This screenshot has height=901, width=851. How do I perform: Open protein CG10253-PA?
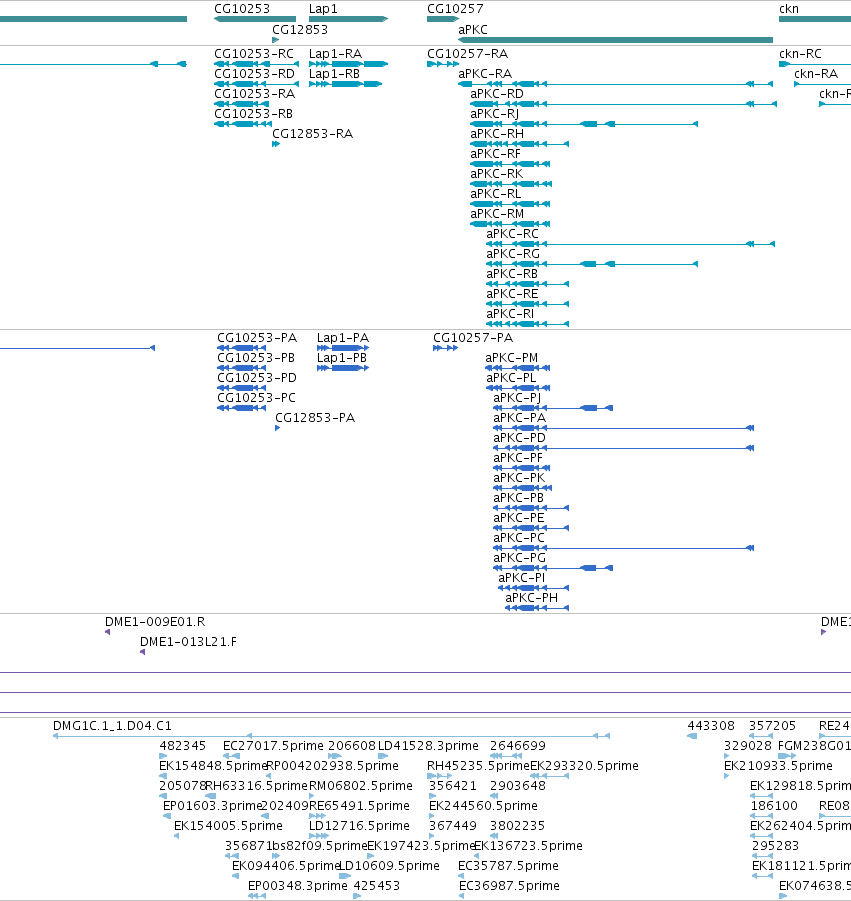pyautogui.click(x=257, y=338)
